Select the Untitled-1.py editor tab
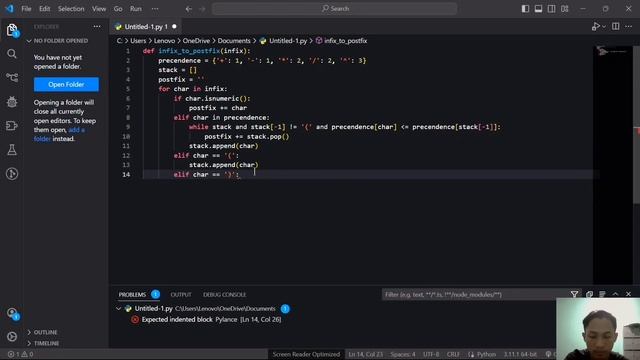 (x=145, y=27)
